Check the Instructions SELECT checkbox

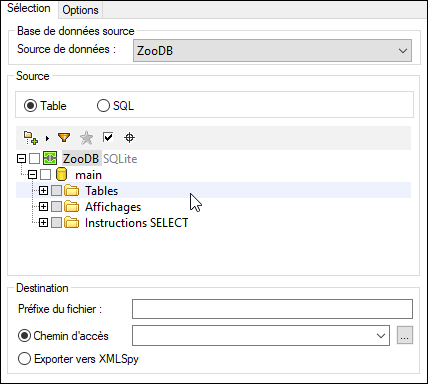point(56,223)
